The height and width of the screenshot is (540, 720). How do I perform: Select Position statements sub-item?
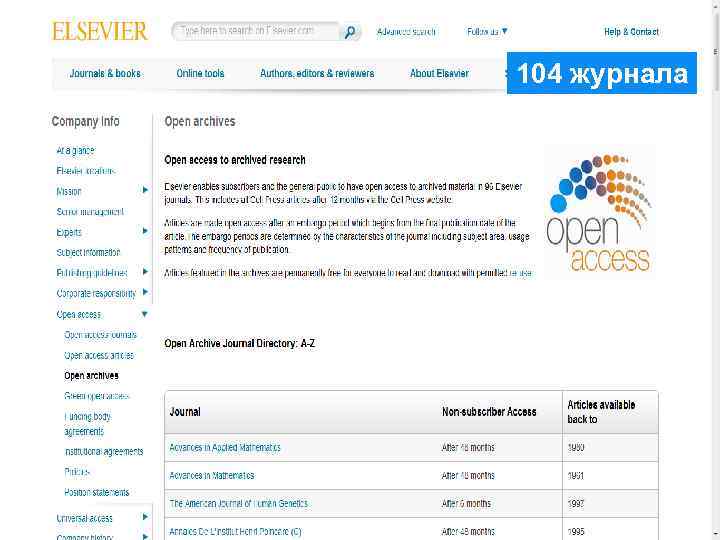[97, 492]
